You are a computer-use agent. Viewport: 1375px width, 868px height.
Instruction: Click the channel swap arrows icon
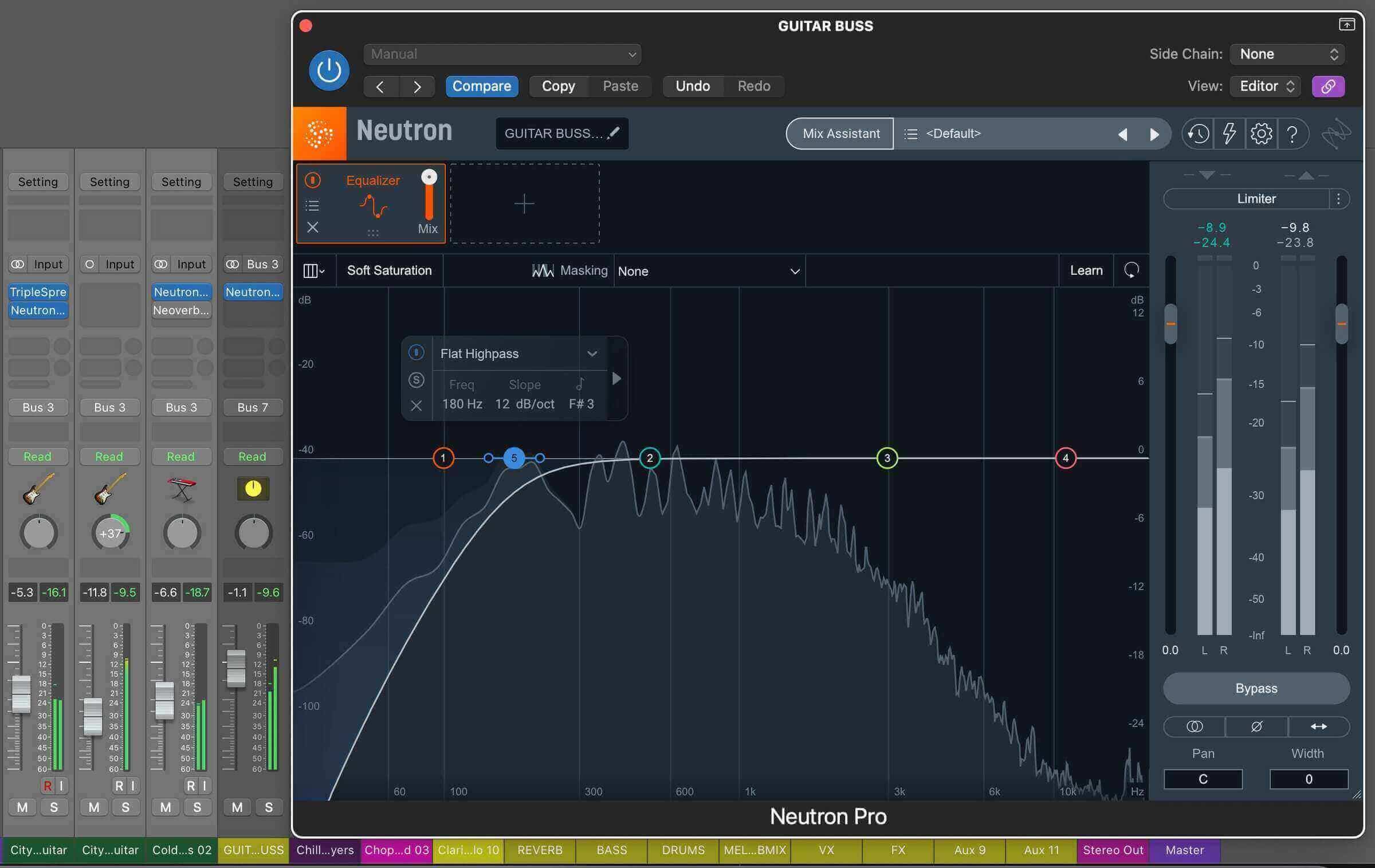[x=1318, y=726]
